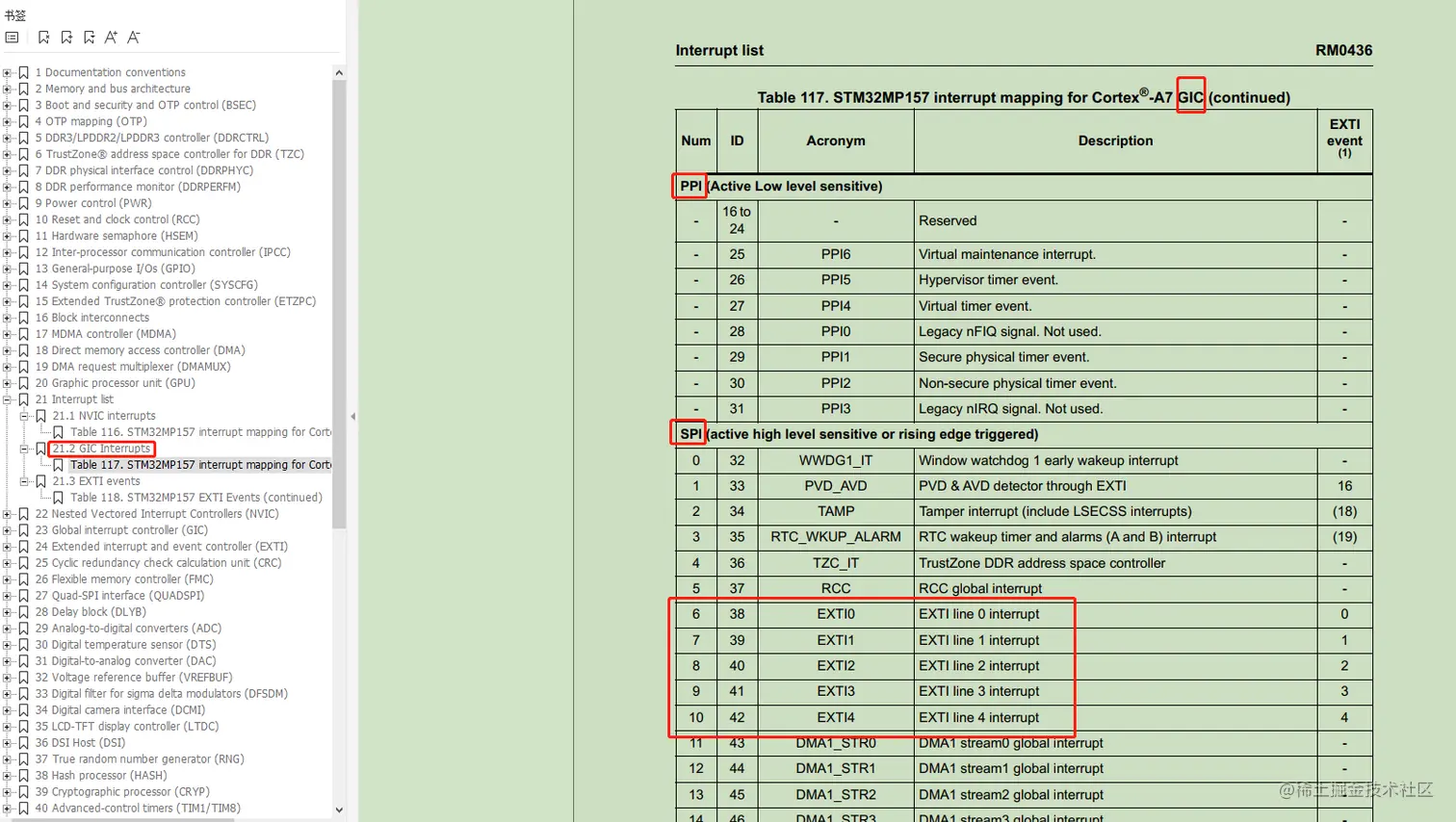This screenshot has height=822, width=1456.
Task: Click the WWDG1_IT acronym cell
Action: point(836,460)
